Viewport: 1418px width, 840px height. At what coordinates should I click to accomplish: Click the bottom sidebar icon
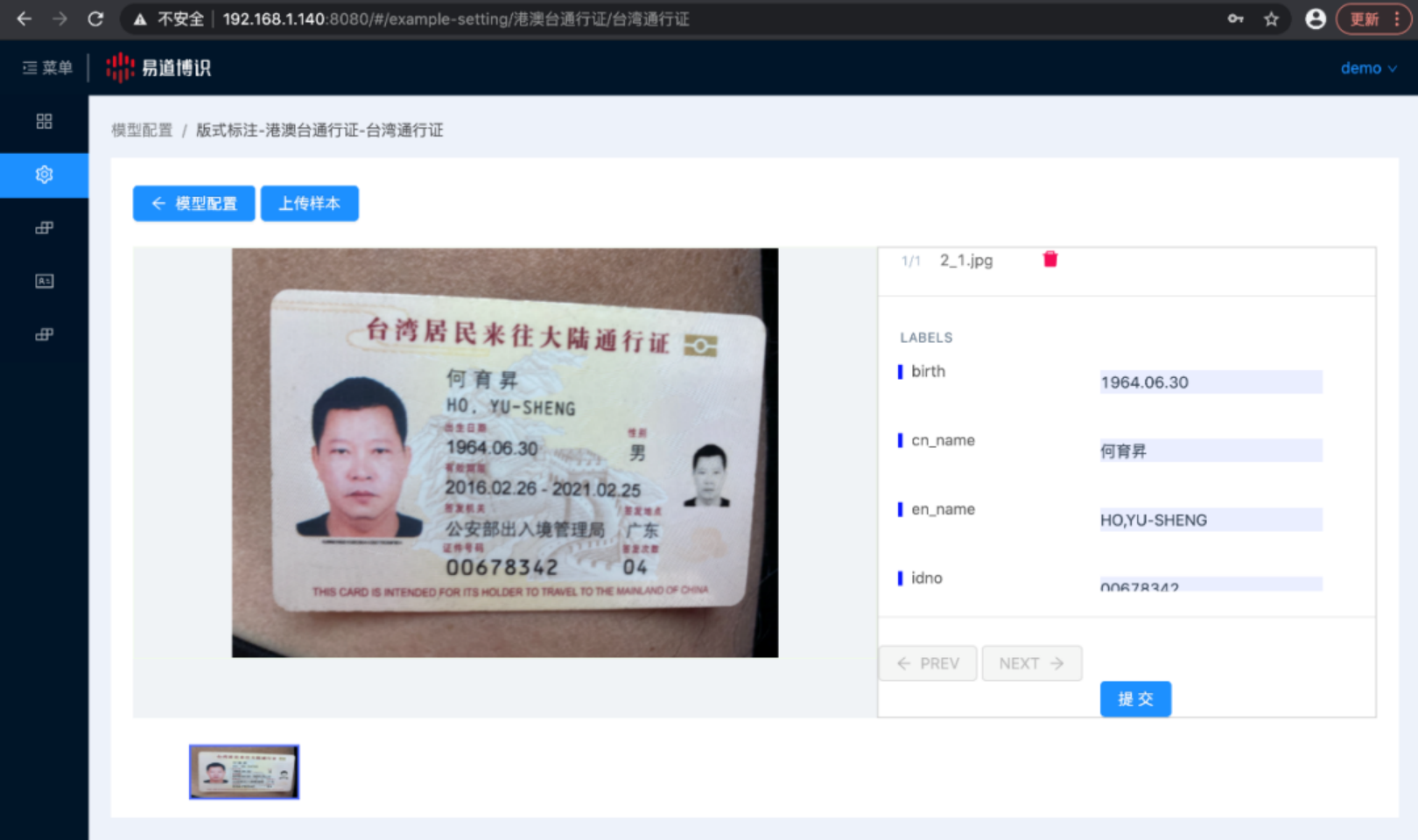(x=44, y=334)
